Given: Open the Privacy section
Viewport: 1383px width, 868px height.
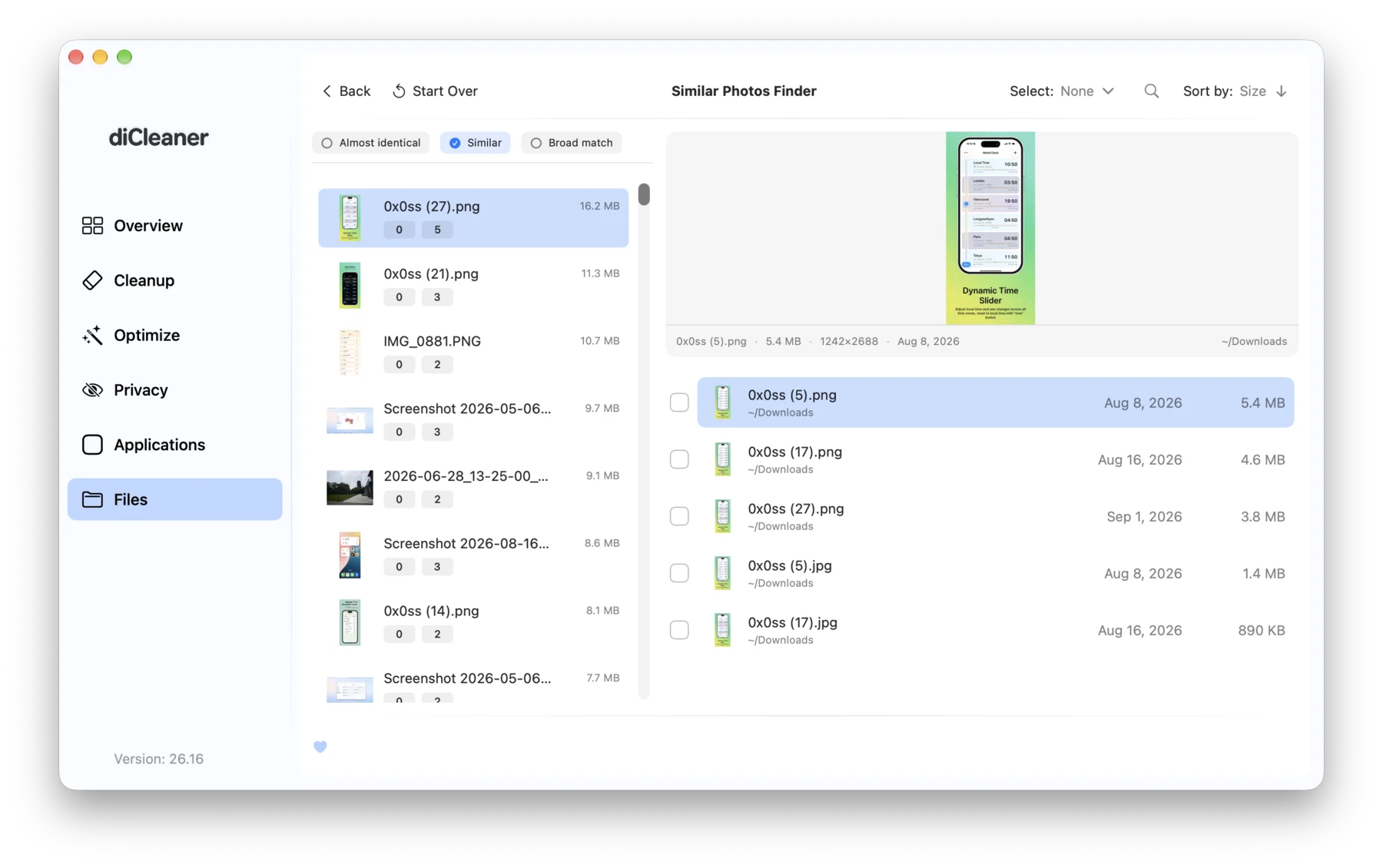Looking at the screenshot, I should pyautogui.click(x=175, y=389).
